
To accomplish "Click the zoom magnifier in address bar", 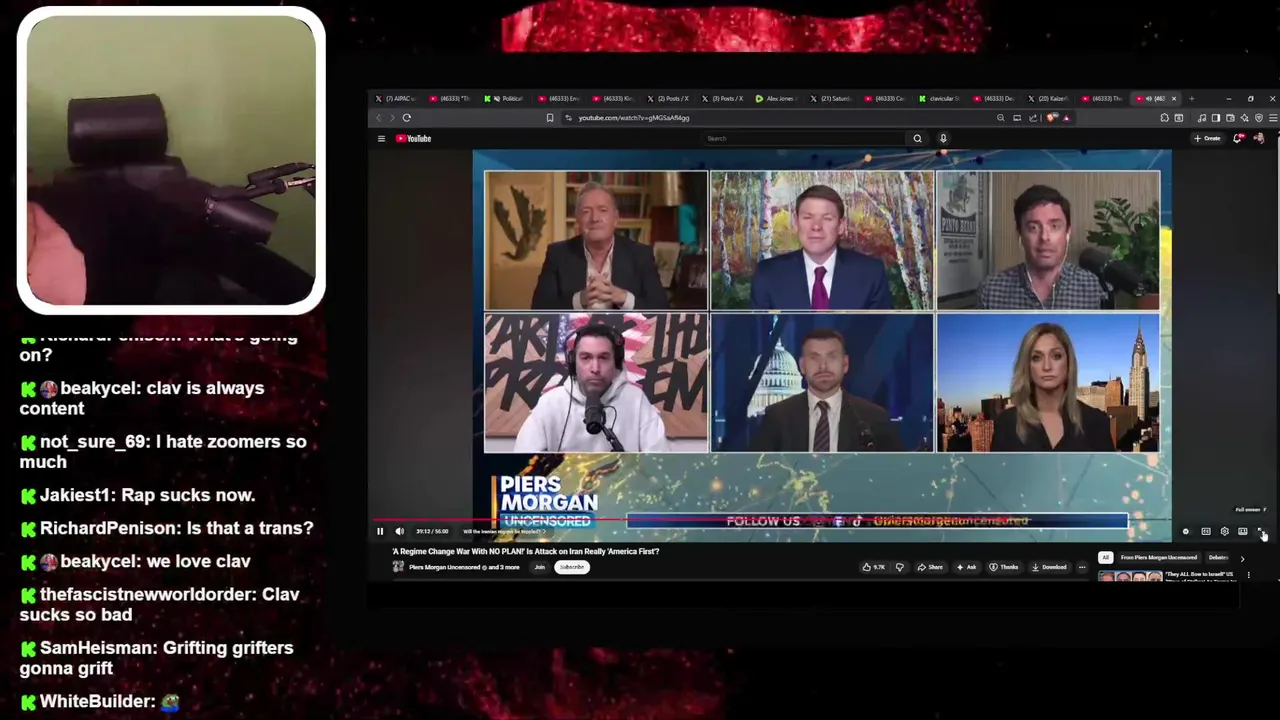I will 1001,117.
